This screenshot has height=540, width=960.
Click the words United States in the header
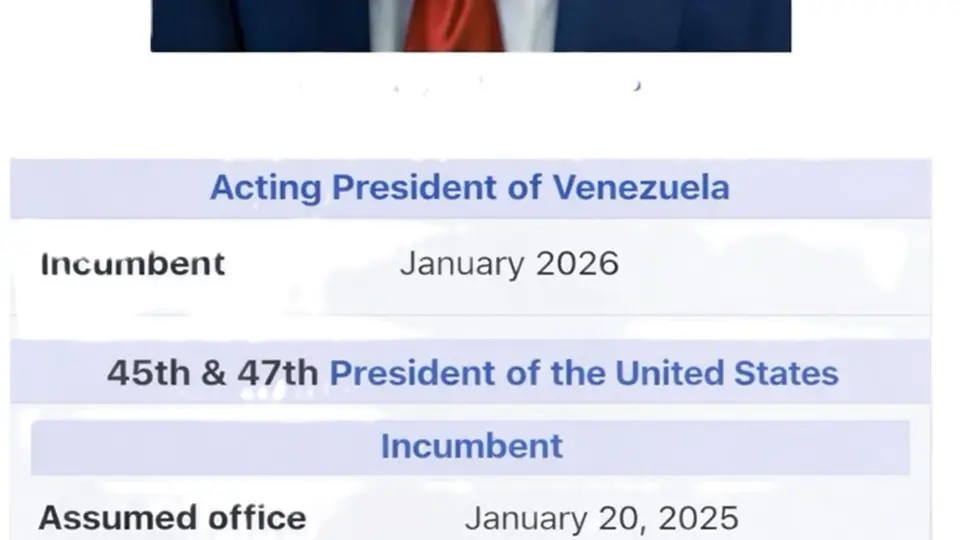[x=726, y=373]
